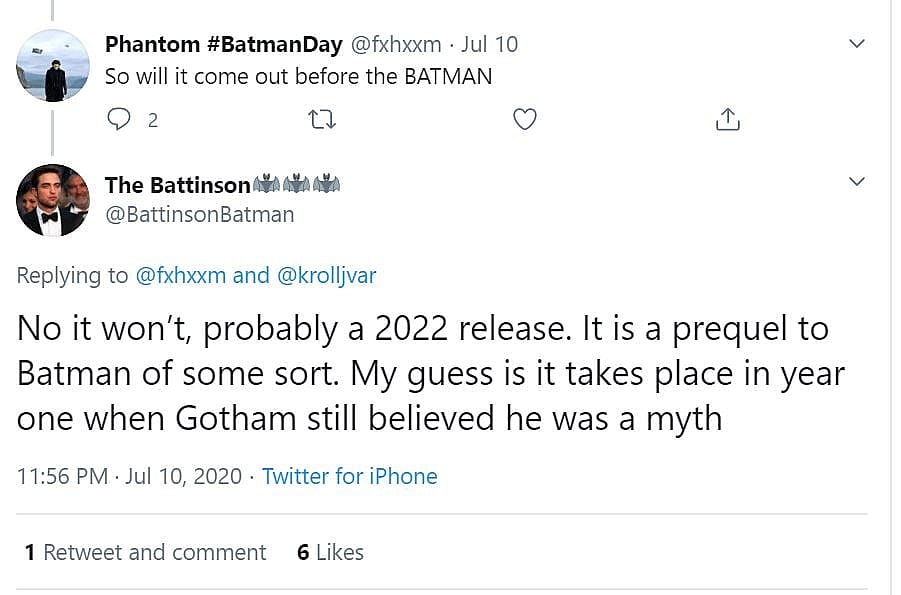Open Phantom #BatmanDay profile avatar
The height and width of the screenshot is (595, 901).
coord(53,65)
